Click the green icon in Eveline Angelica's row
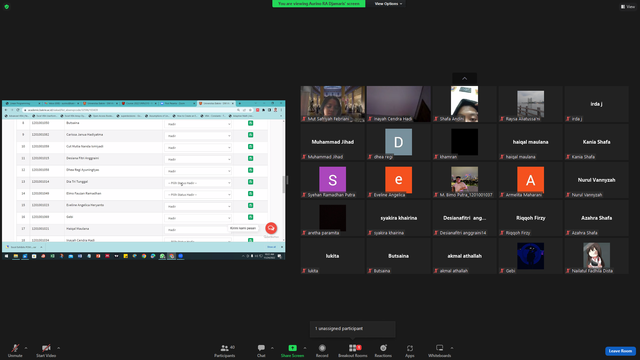Viewport: 640px width, 360px height. point(251,205)
